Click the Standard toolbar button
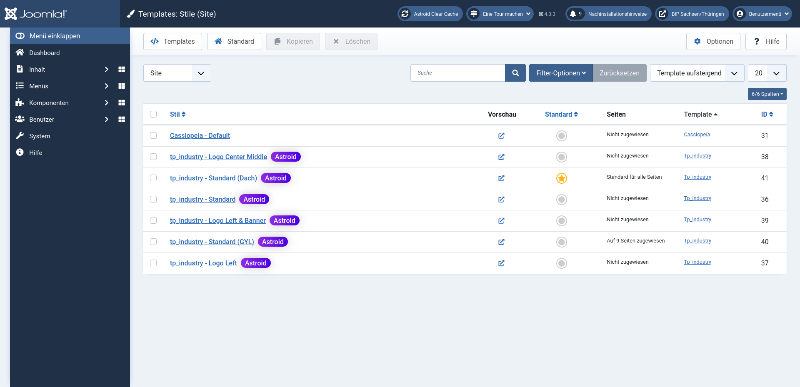The height and width of the screenshot is (387, 800). point(234,41)
